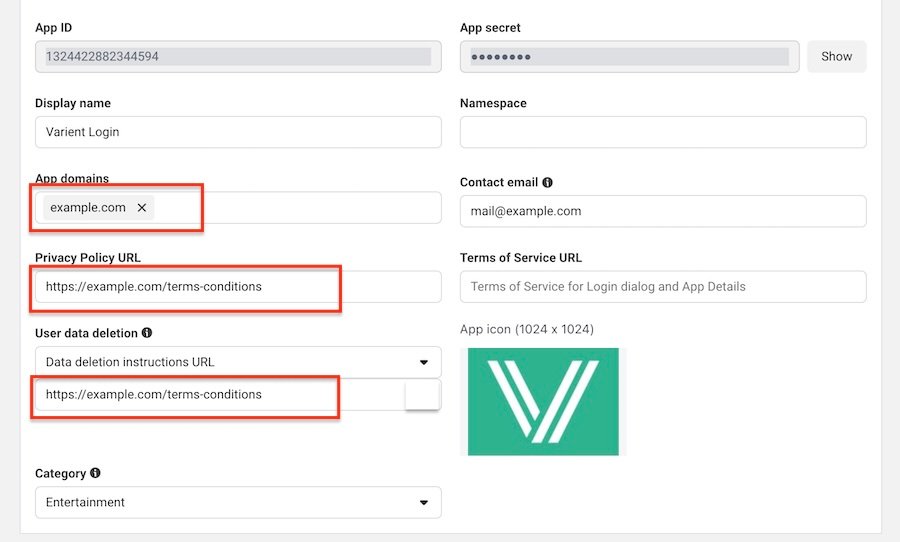Screen dimensions: 900x542
Task: Click the masked App secret field
Action: click(629, 57)
